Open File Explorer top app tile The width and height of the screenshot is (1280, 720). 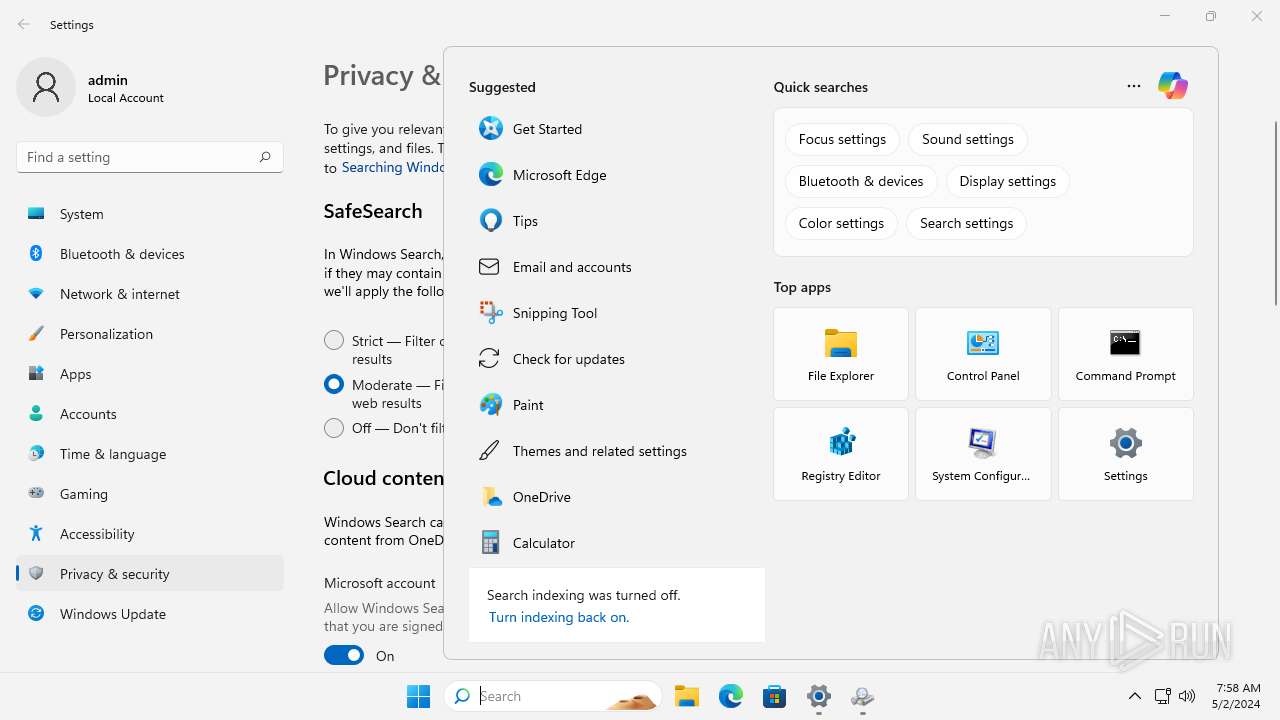[841, 354]
